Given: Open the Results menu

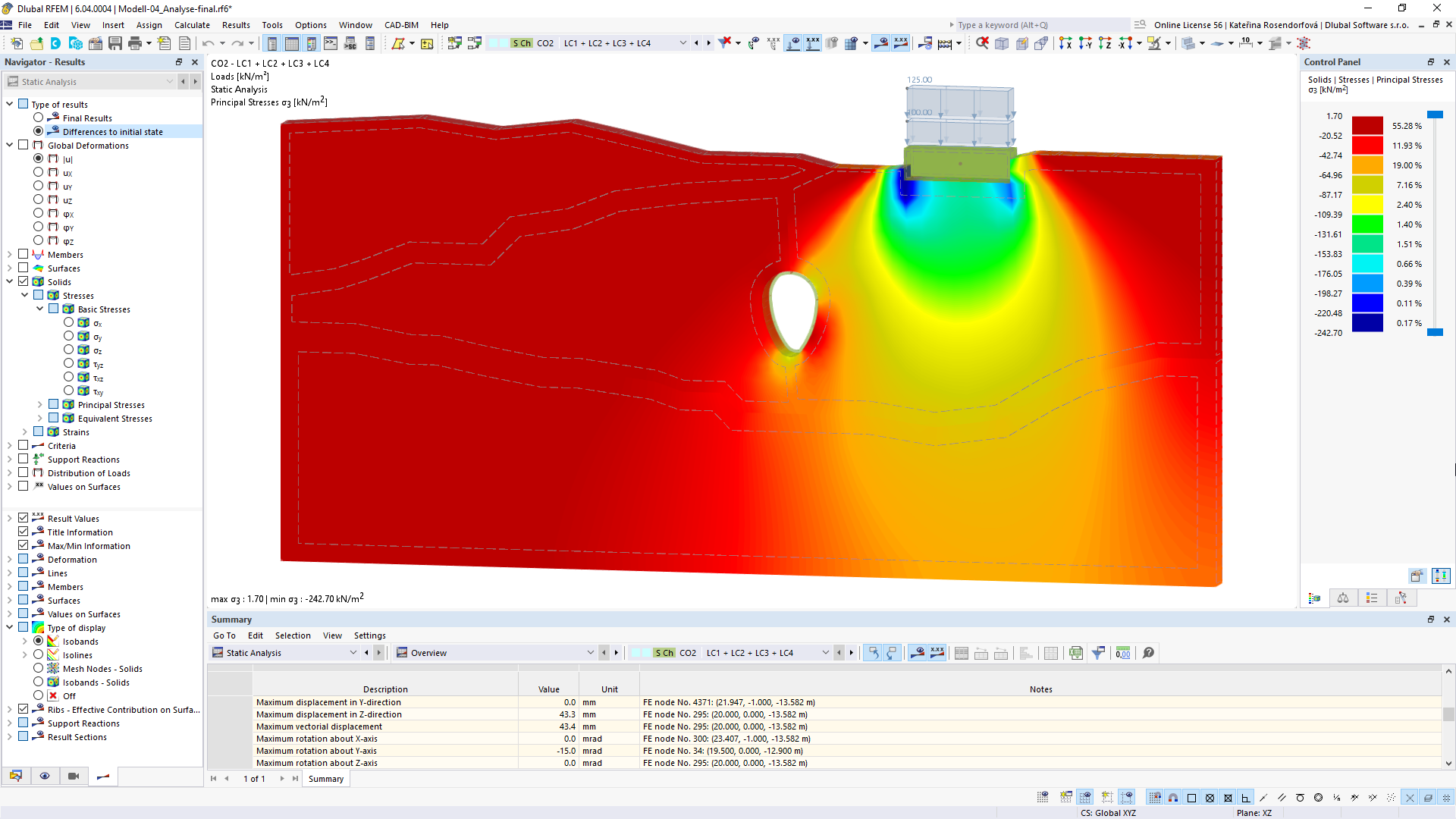Looking at the screenshot, I should (x=234, y=24).
